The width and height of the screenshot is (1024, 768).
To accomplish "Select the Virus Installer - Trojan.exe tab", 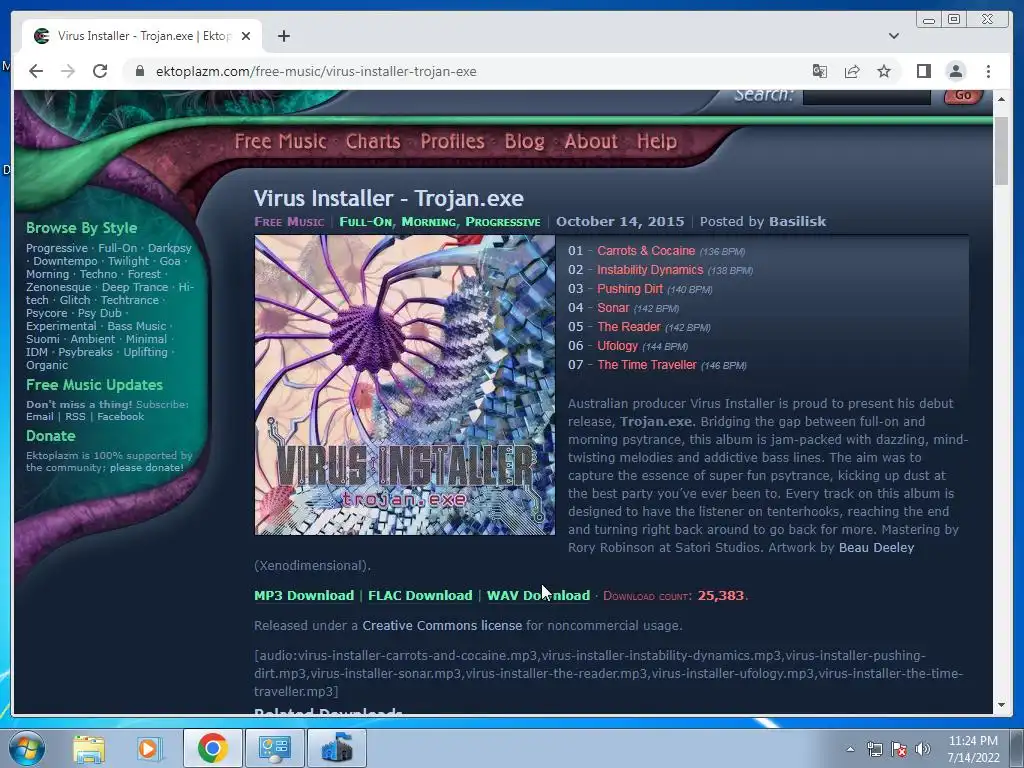I will point(142,36).
